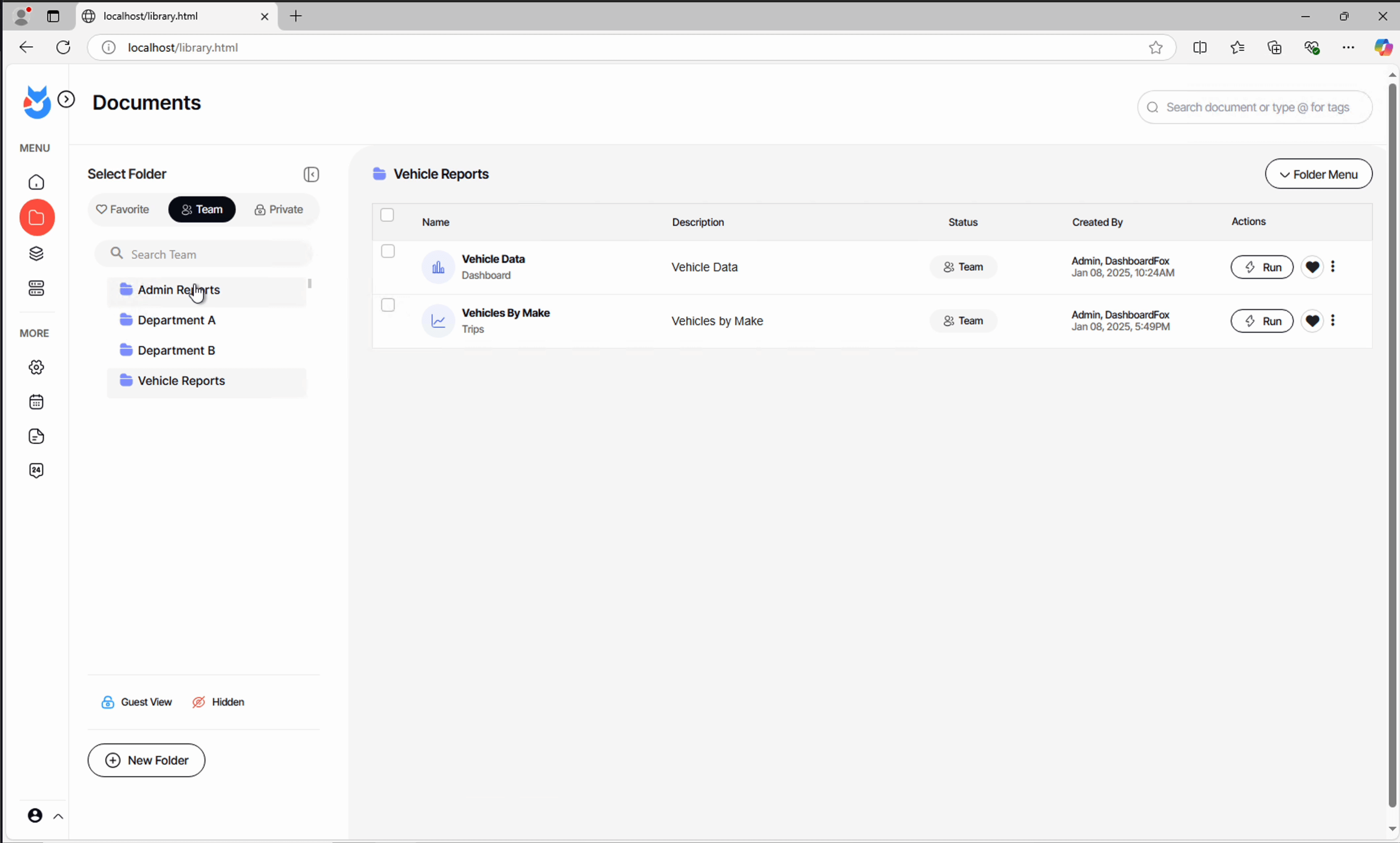
Task: Click the red Documents folder sidebar icon
Action: 37,217
